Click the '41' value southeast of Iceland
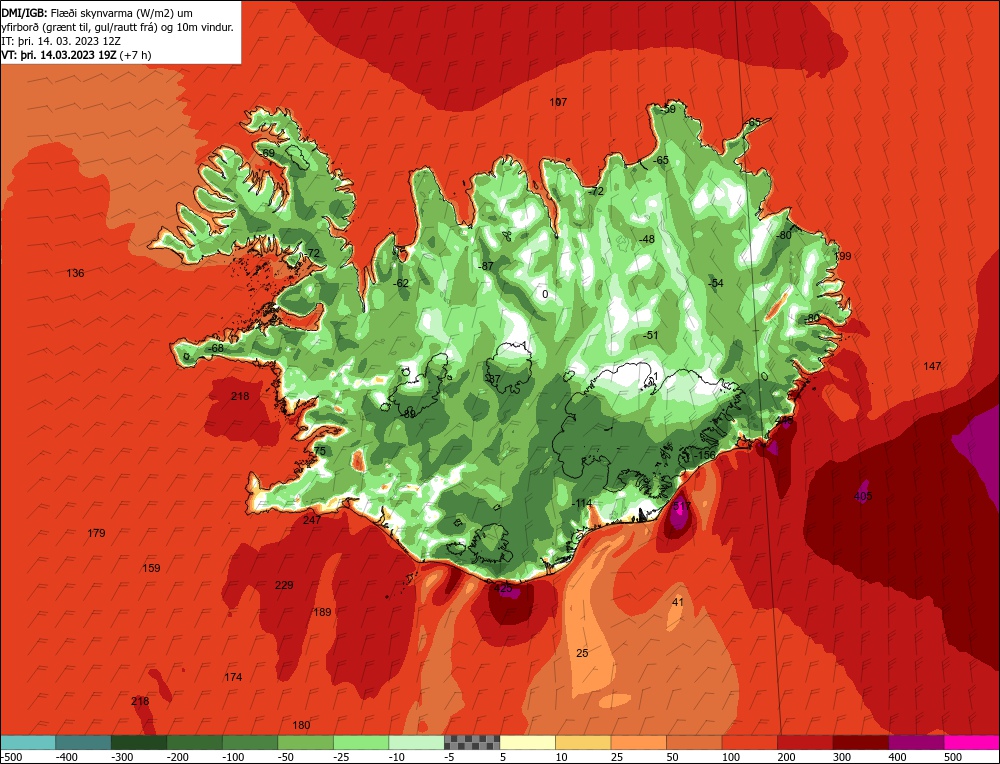 (x=678, y=602)
